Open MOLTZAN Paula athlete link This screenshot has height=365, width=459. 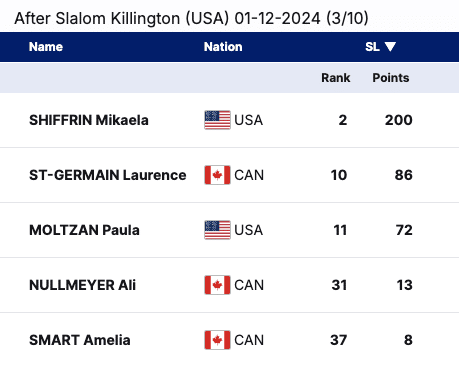point(84,230)
